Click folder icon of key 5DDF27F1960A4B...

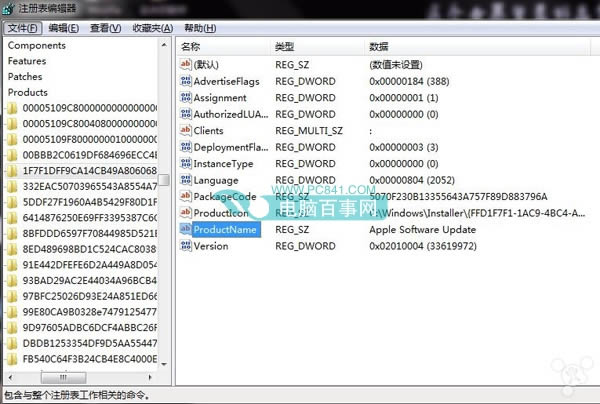coord(12,202)
